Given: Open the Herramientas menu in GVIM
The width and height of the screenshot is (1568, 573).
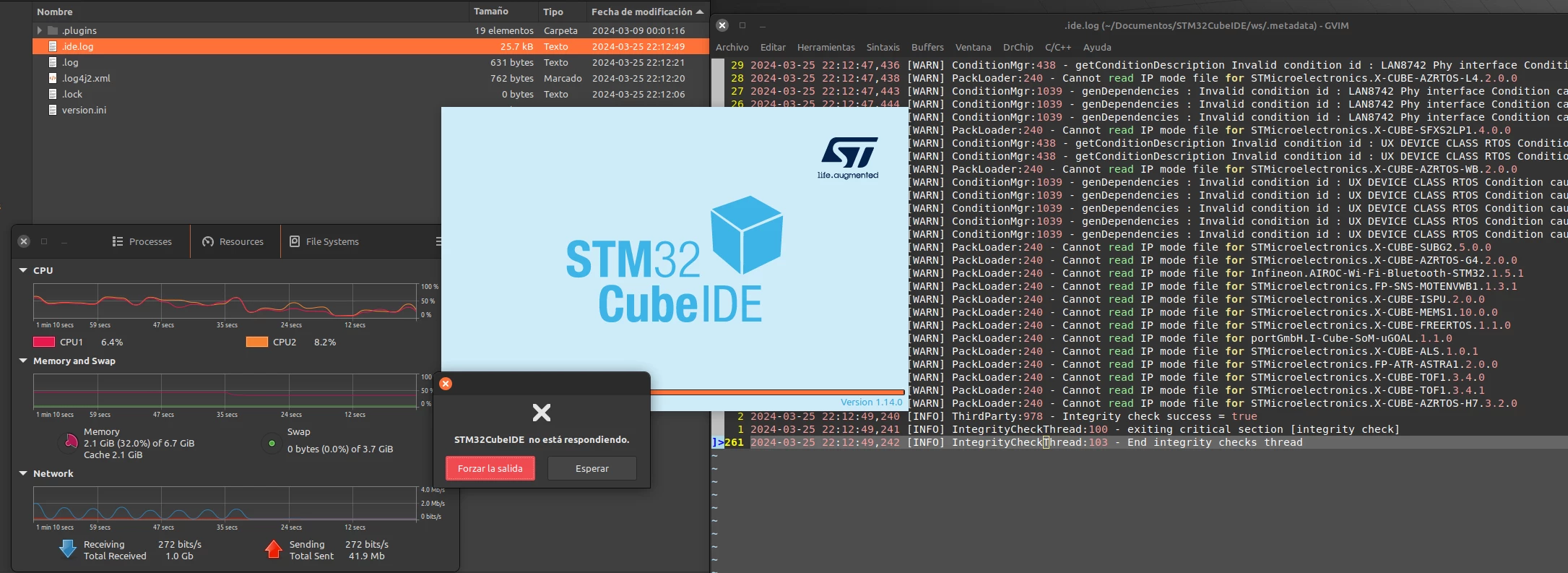Looking at the screenshot, I should coord(826,47).
